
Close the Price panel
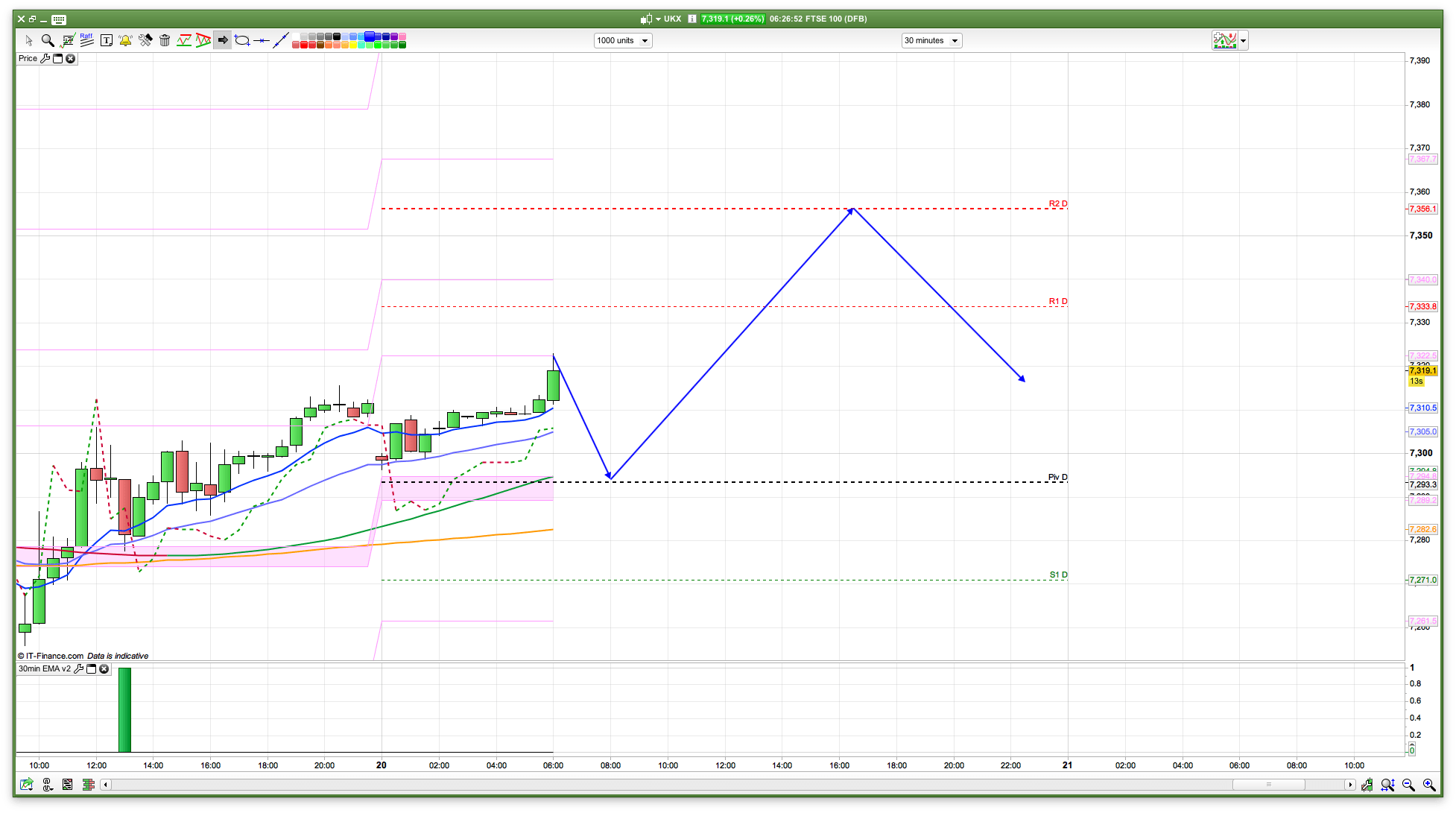point(71,58)
